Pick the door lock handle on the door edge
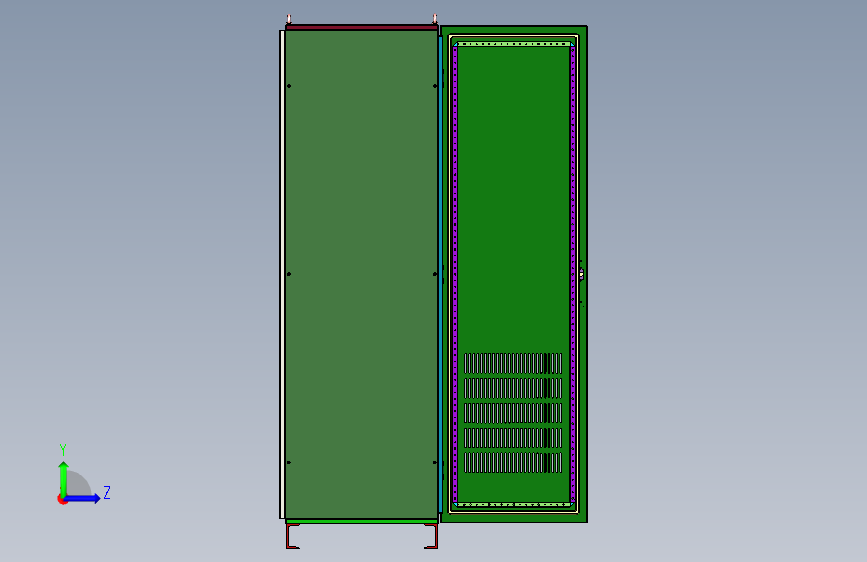The height and width of the screenshot is (562, 867). [581, 274]
